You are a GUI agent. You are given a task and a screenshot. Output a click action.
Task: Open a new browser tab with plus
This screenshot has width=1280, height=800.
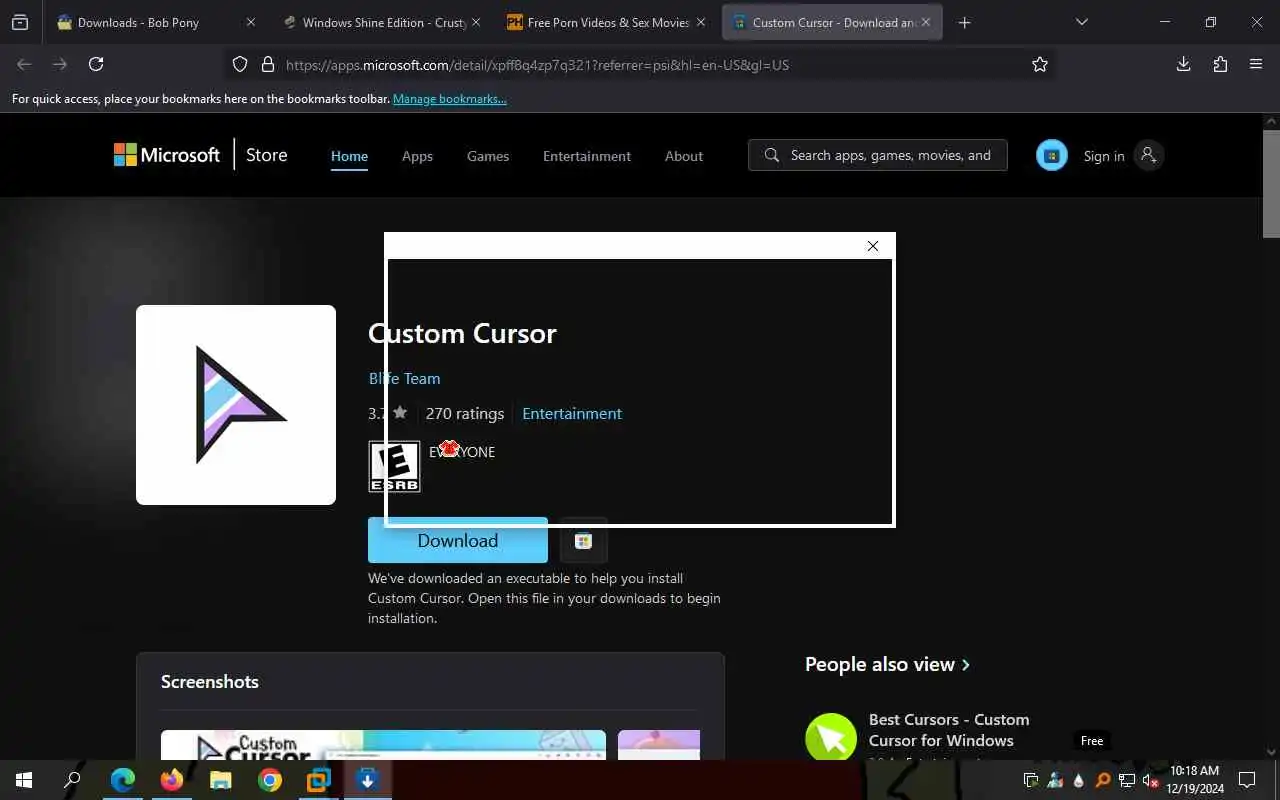[964, 22]
